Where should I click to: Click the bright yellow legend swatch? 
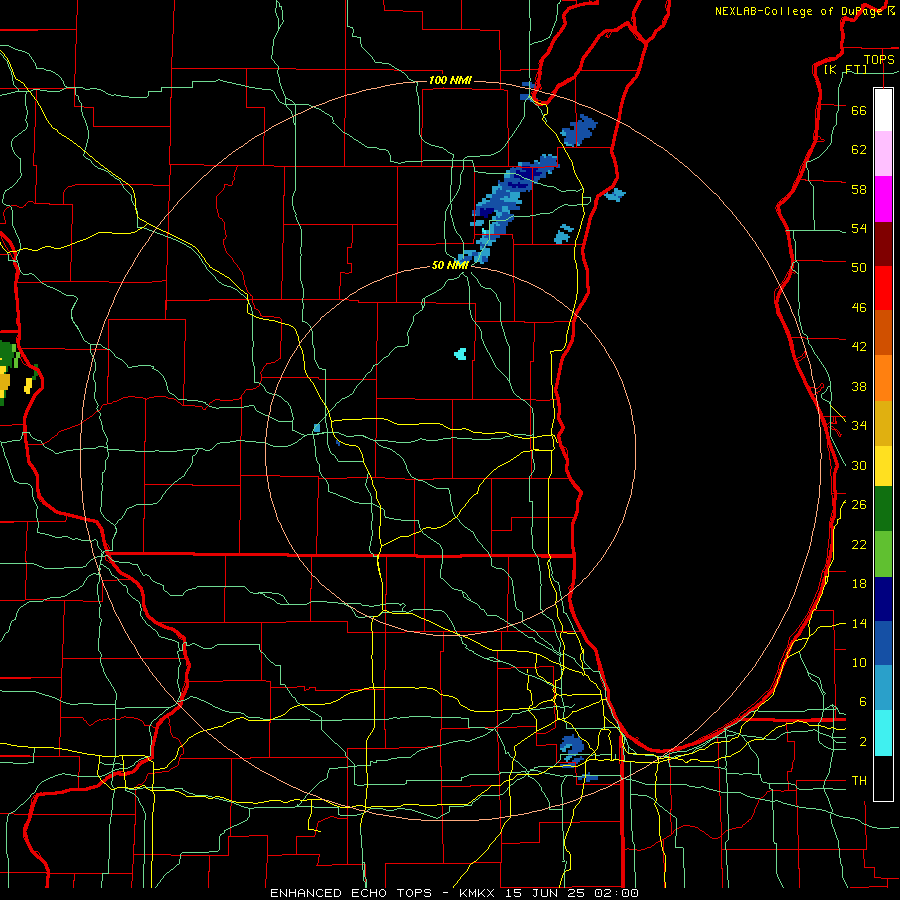coord(883,466)
